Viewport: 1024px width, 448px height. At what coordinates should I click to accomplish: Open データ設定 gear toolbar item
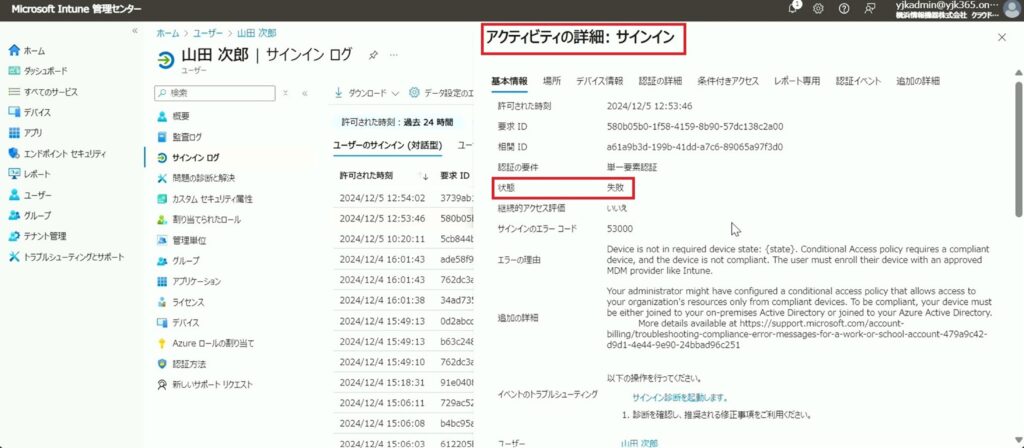tap(441, 93)
